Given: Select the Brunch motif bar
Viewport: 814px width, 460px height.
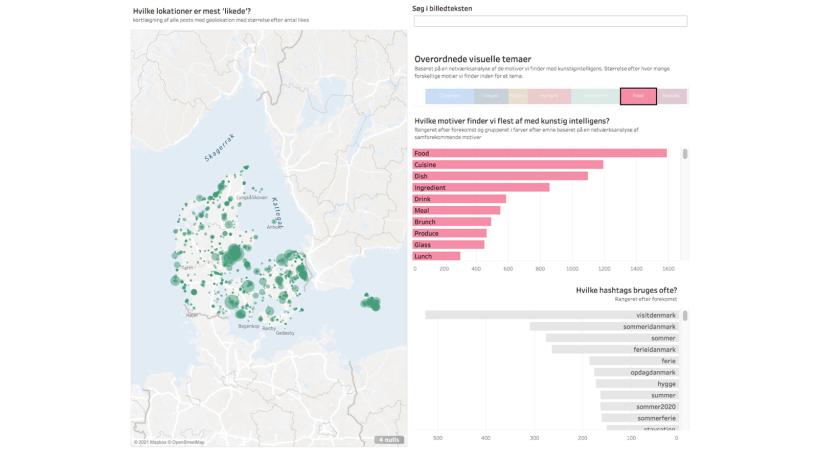Looking at the screenshot, I should point(452,222).
